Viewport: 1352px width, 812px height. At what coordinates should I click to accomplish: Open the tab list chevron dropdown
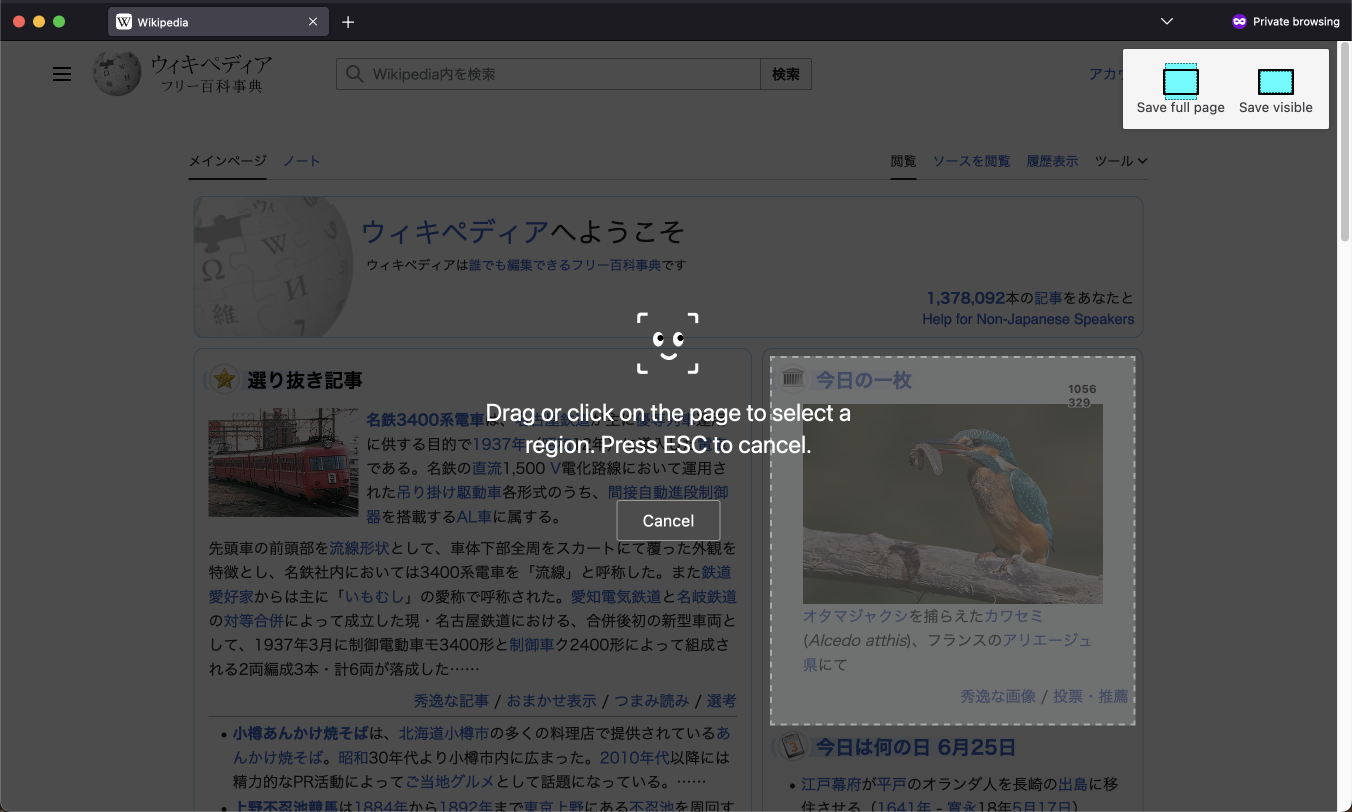coord(1167,21)
